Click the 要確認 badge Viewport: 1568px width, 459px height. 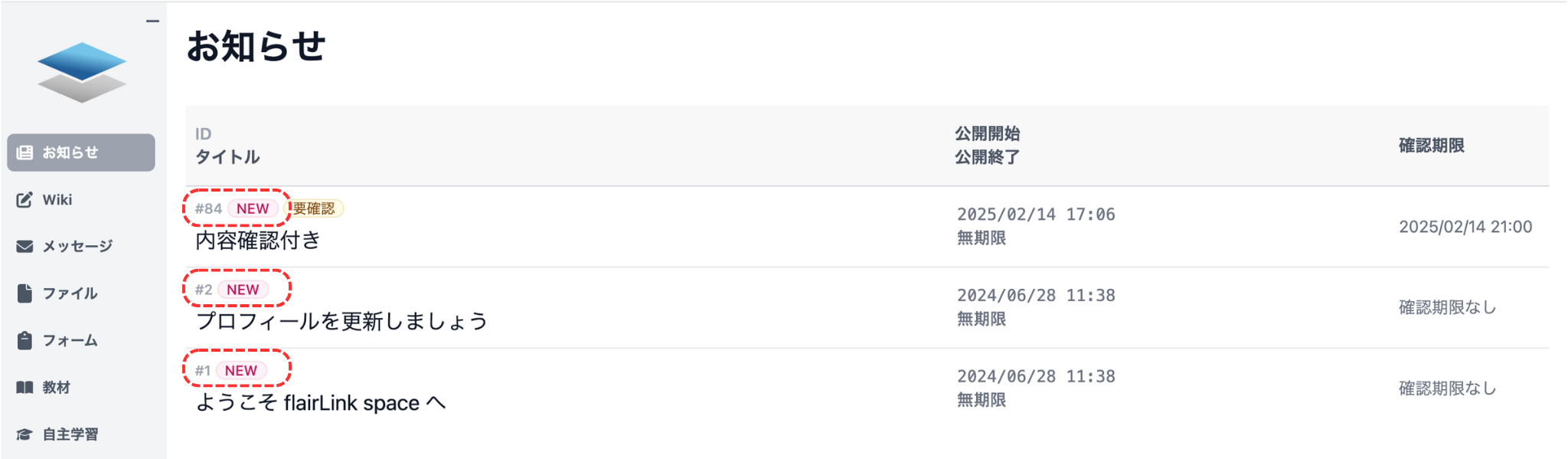[x=314, y=208]
